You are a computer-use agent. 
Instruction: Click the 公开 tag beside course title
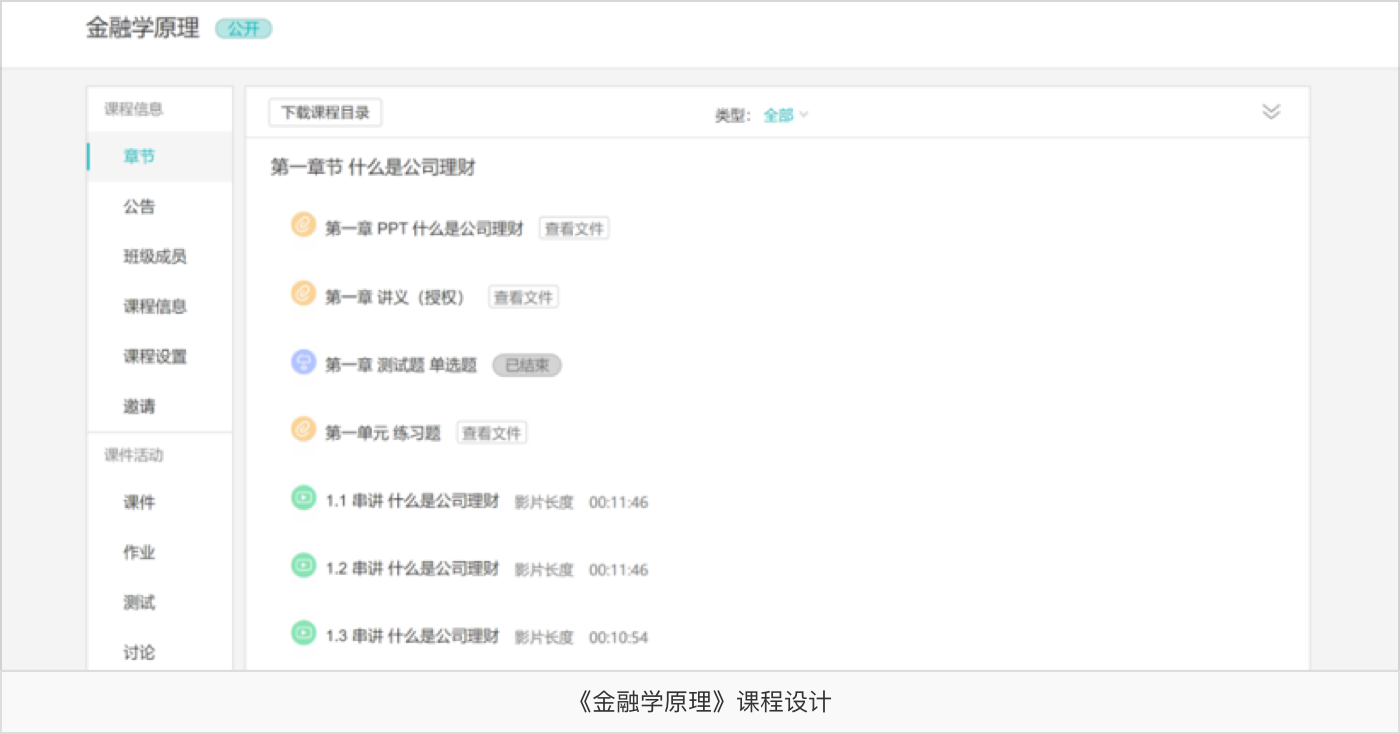tap(243, 29)
